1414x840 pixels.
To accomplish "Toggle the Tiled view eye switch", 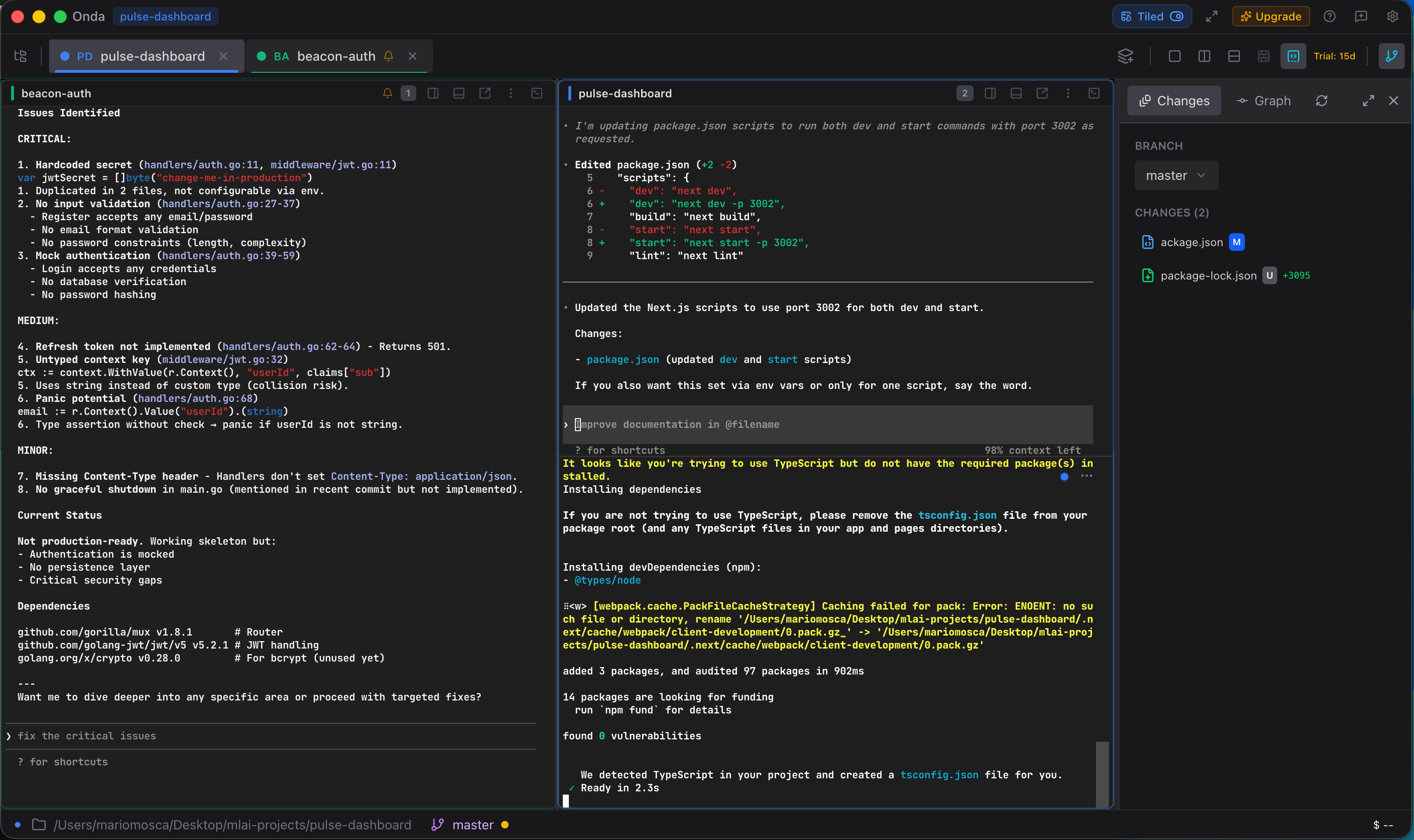I will click(1177, 16).
